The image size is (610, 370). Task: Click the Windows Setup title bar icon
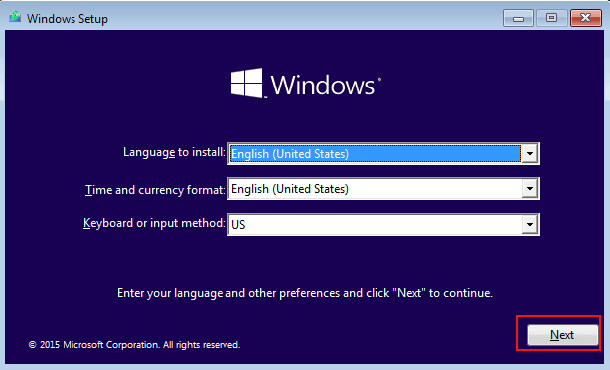coord(15,18)
